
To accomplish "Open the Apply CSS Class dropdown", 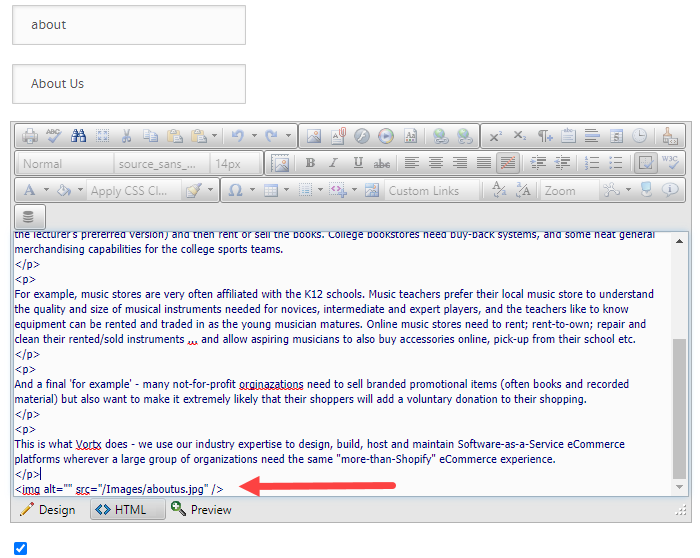I will pos(133,191).
